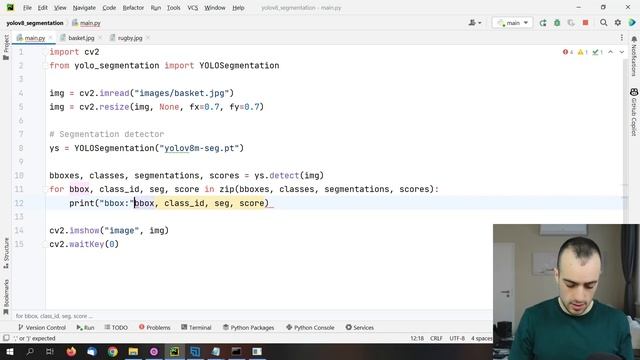Click UTF-8 encoding in status bar

(457, 338)
